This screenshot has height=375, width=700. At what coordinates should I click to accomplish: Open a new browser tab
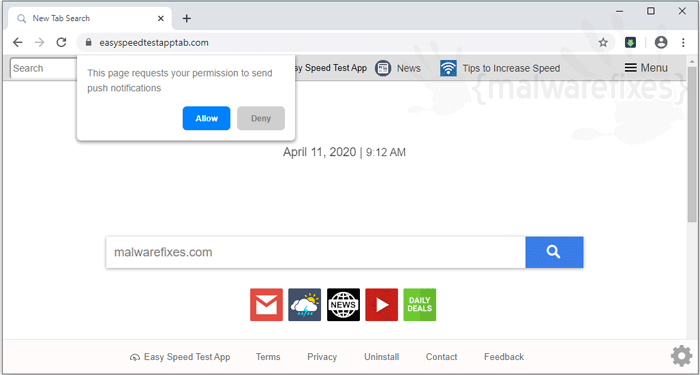click(x=187, y=18)
